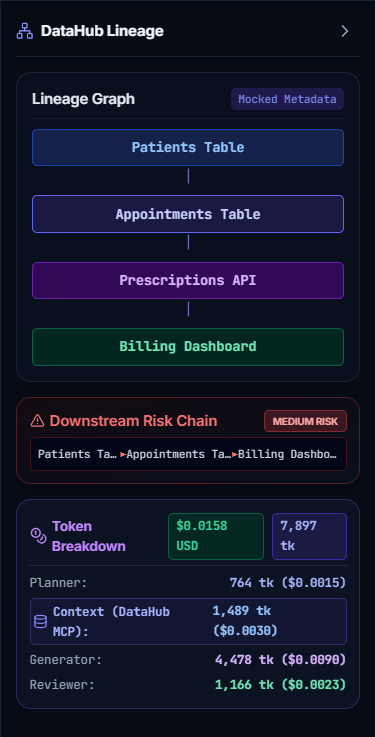Viewport: 375px width, 737px height.
Task: Click the second red arrow before Billing Dashboard
Action: pos(234,455)
